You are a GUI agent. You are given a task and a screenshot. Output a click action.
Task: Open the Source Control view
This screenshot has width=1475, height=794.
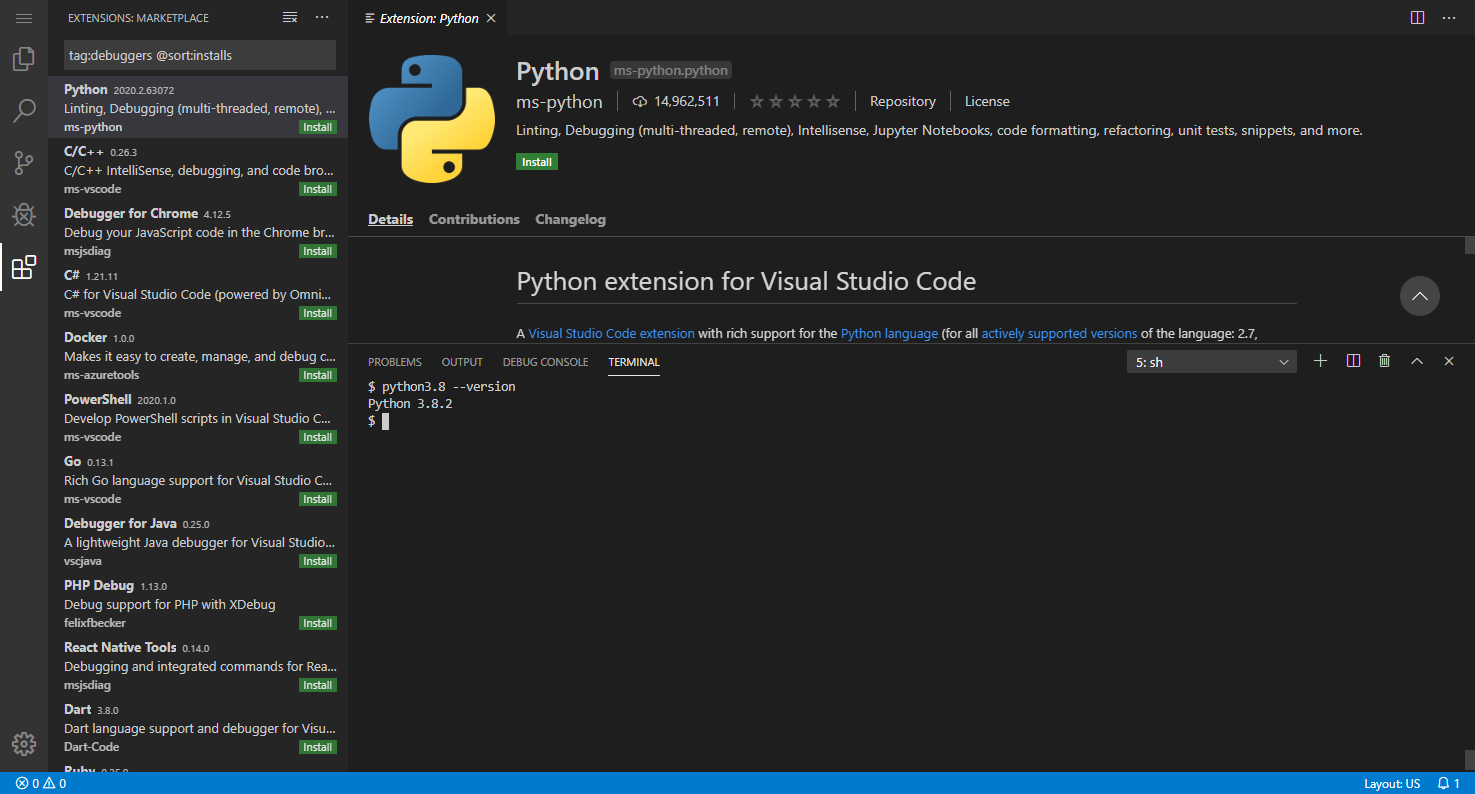coord(24,163)
